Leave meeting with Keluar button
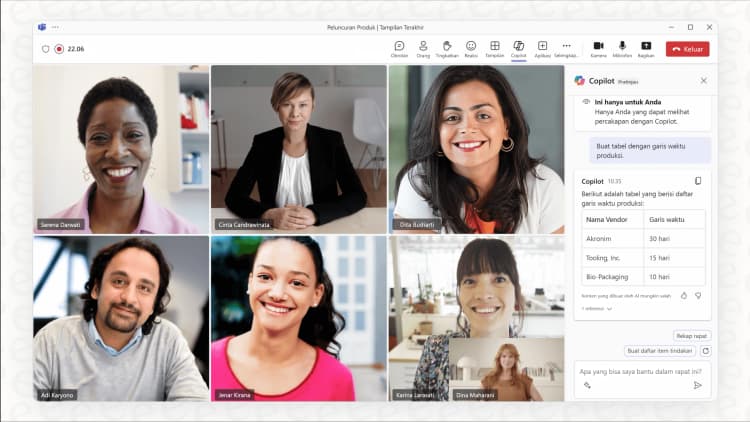This screenshot has height=422, width=750. pyautogui.click(x=687, y=49)
